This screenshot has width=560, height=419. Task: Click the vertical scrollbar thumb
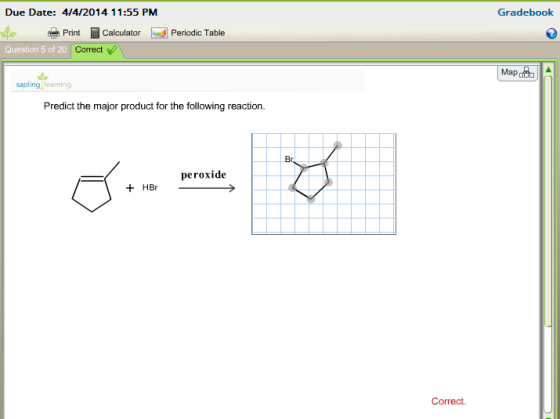click(x=548, y=200)
